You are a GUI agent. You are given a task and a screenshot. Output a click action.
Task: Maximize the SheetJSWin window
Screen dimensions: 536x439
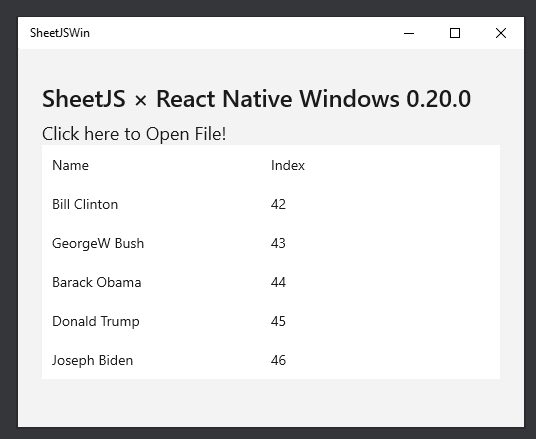pos(455,33)
